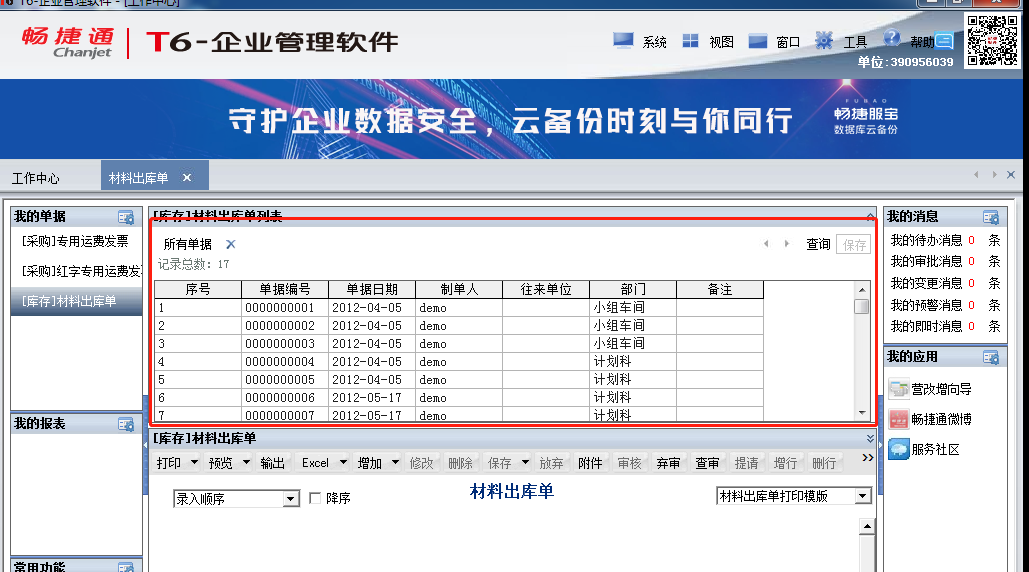Open 我的应用 panel settings icon

[x=991, y=358]
